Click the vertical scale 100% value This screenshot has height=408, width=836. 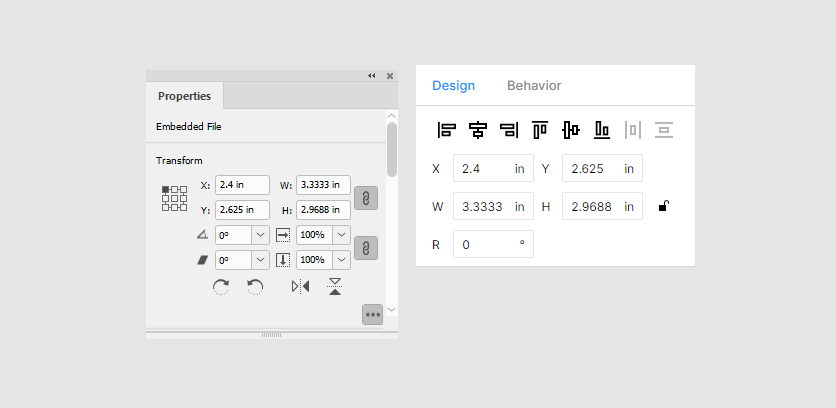click(x=315, y=260)
